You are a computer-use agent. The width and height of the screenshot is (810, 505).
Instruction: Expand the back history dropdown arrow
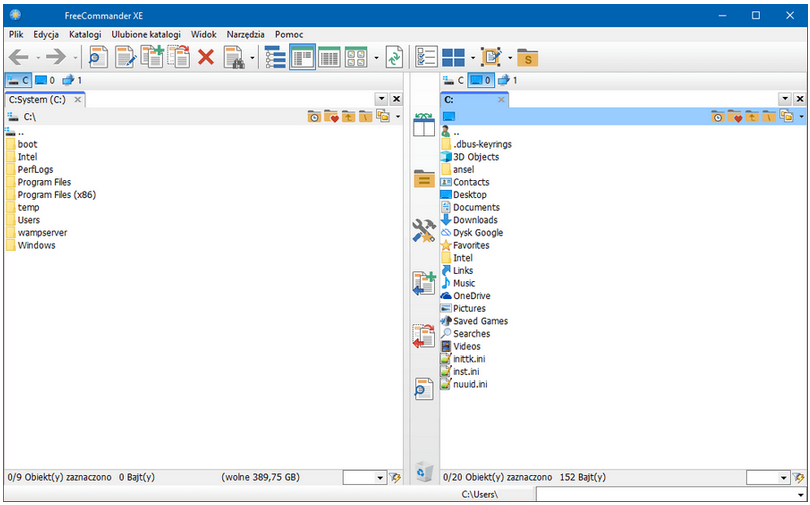point(38,58)
